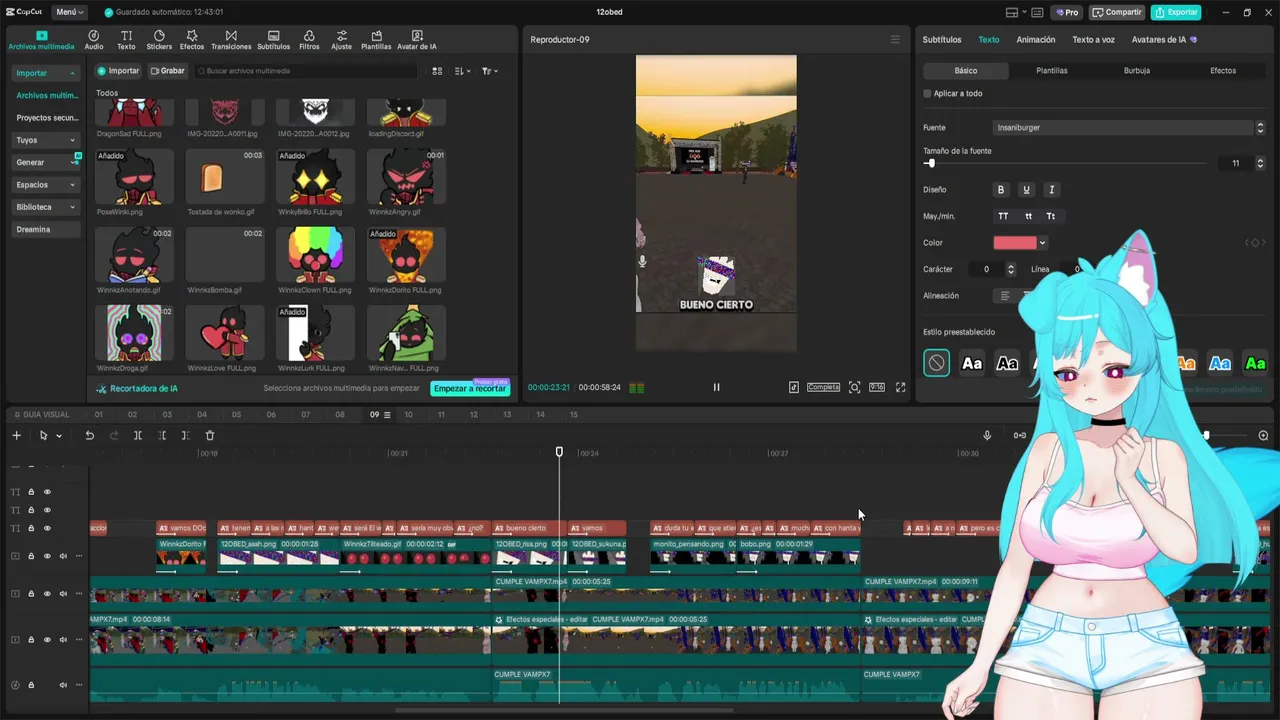Expand the Espacios sidebar section

(46, 184)
